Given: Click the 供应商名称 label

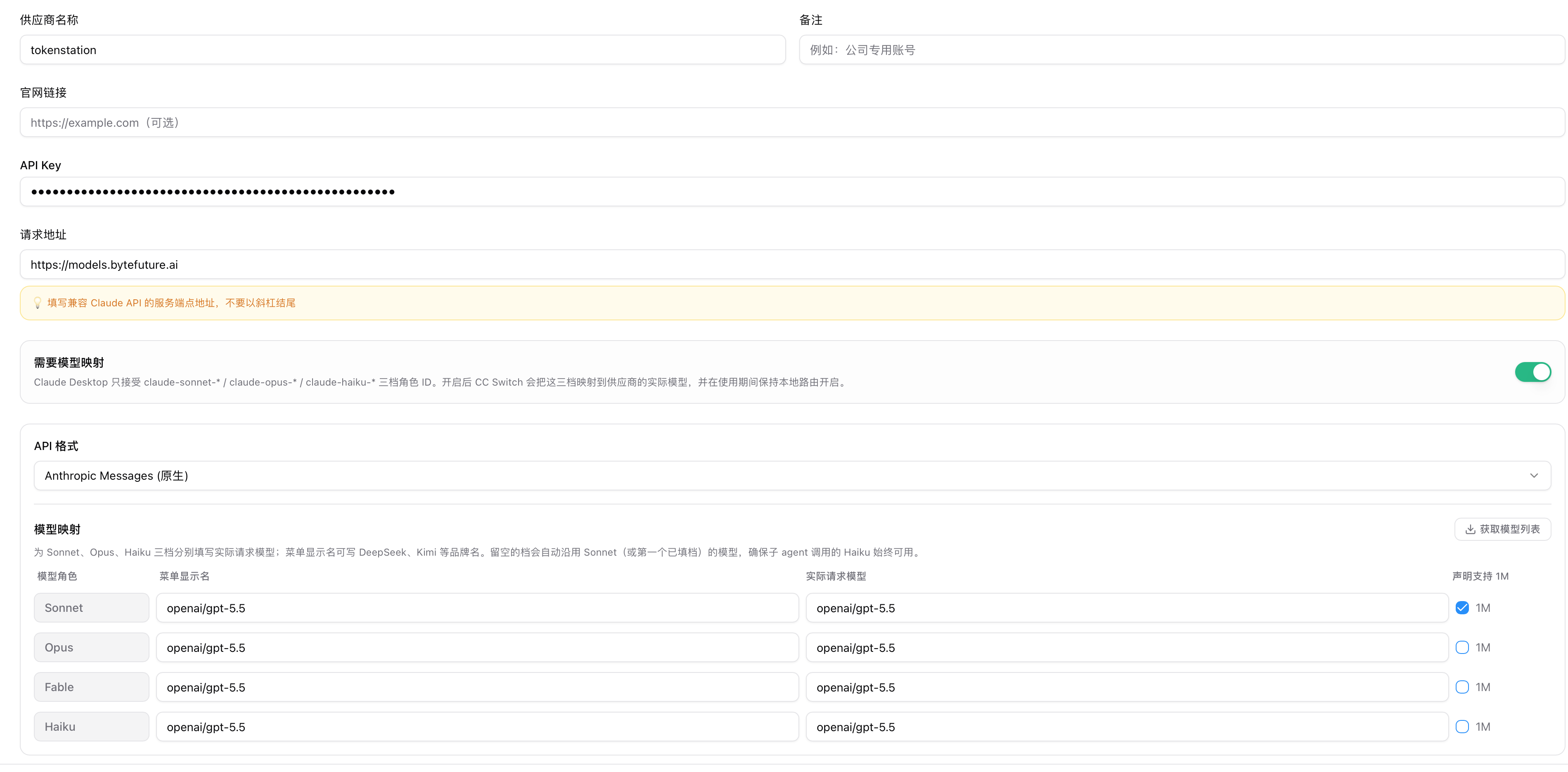Looking at the screenshot, I should 49,20.
